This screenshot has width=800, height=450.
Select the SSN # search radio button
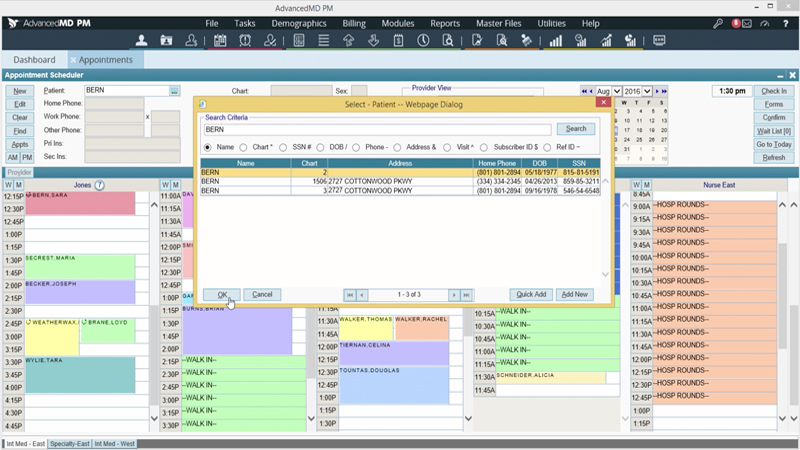(284, 147)
